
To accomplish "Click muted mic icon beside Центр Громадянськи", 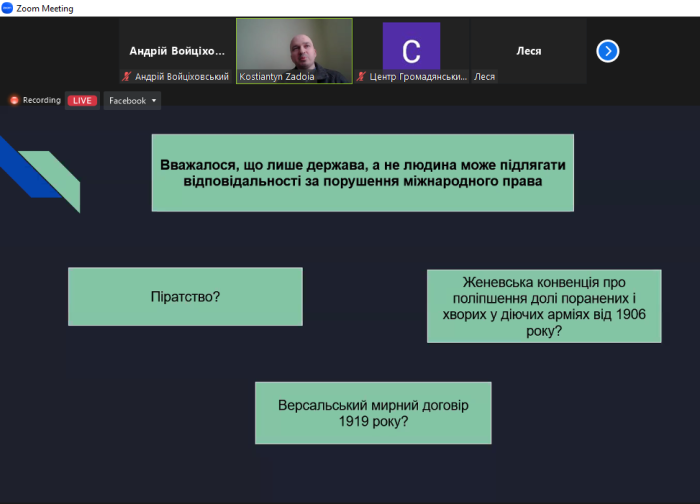I will (x=361, y=76).
